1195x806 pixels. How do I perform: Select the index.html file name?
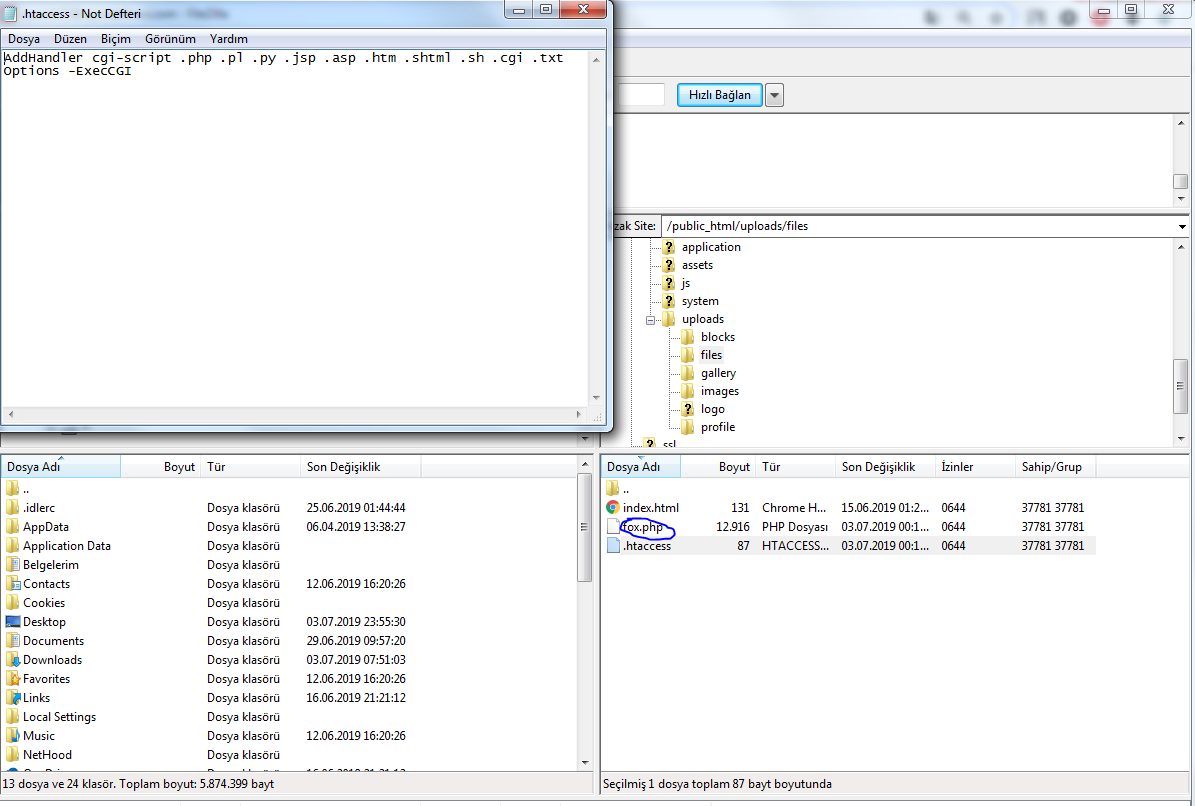(651, 507)
